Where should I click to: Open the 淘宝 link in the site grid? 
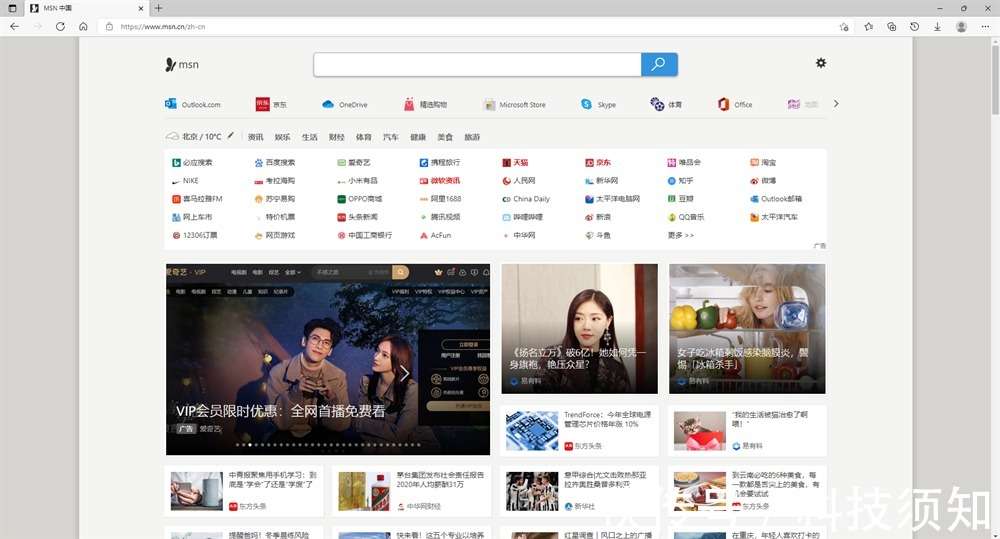(763, 163)
